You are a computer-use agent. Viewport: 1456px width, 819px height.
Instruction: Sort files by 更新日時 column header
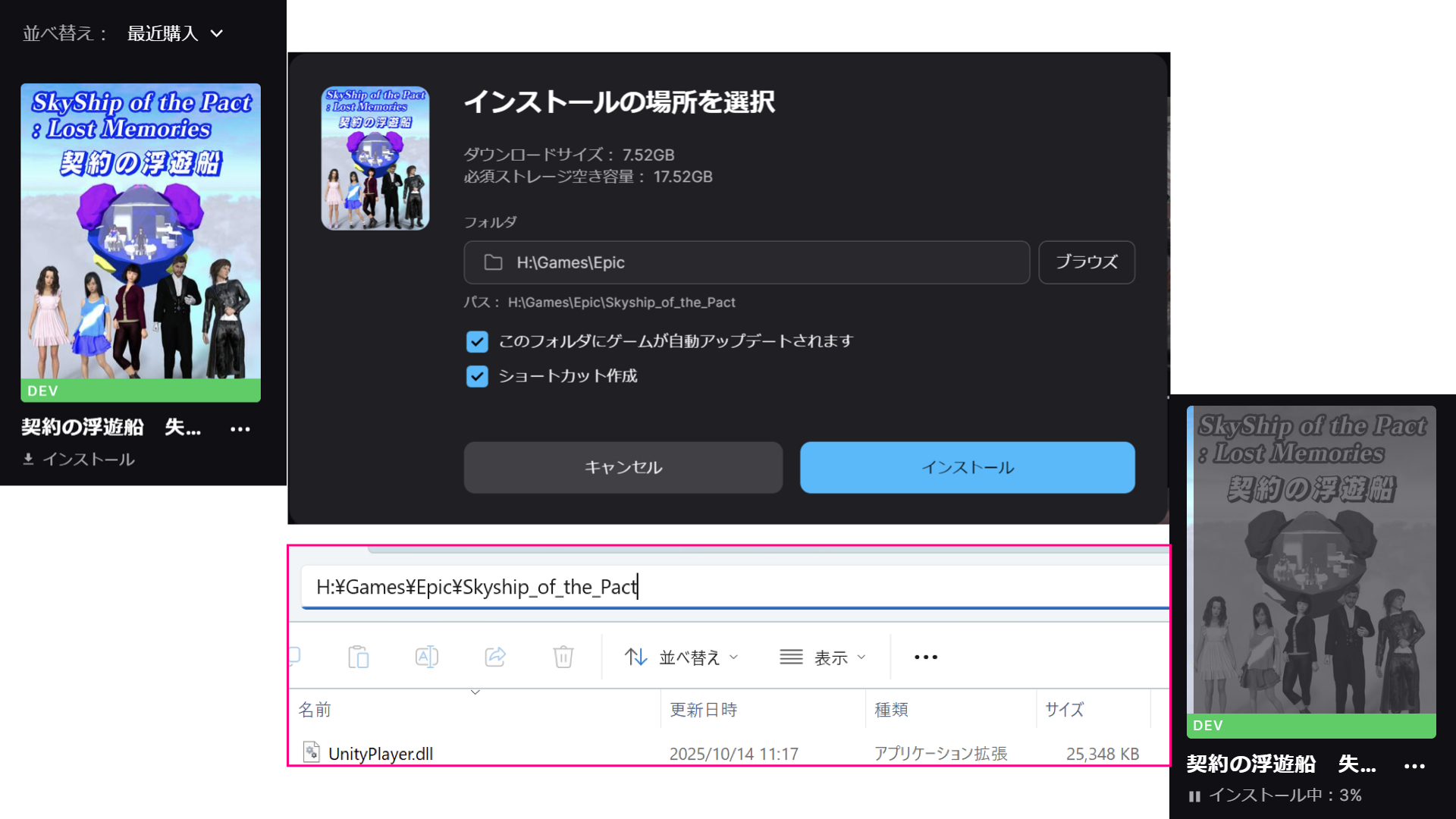point(703,710)
